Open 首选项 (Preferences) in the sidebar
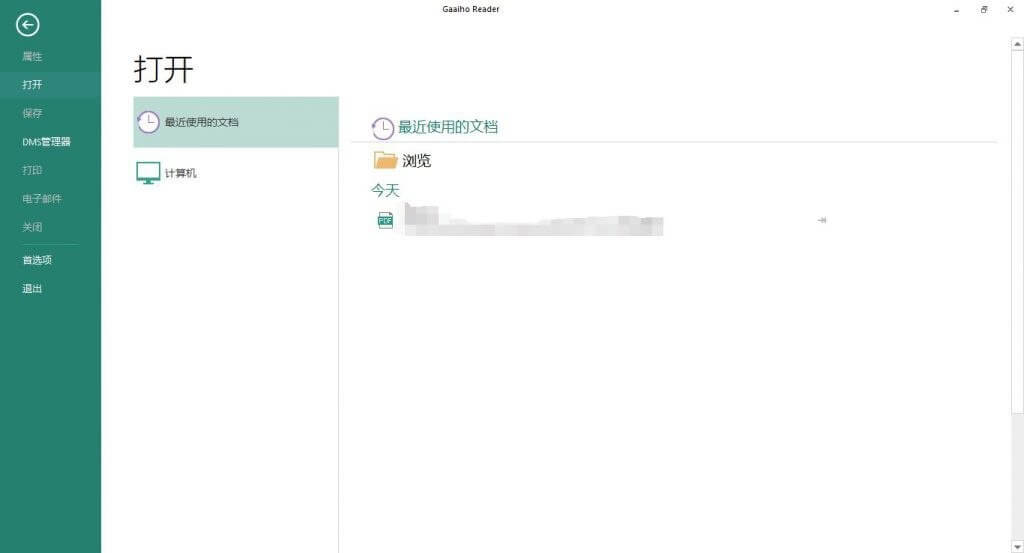 [x=37, y=260]
